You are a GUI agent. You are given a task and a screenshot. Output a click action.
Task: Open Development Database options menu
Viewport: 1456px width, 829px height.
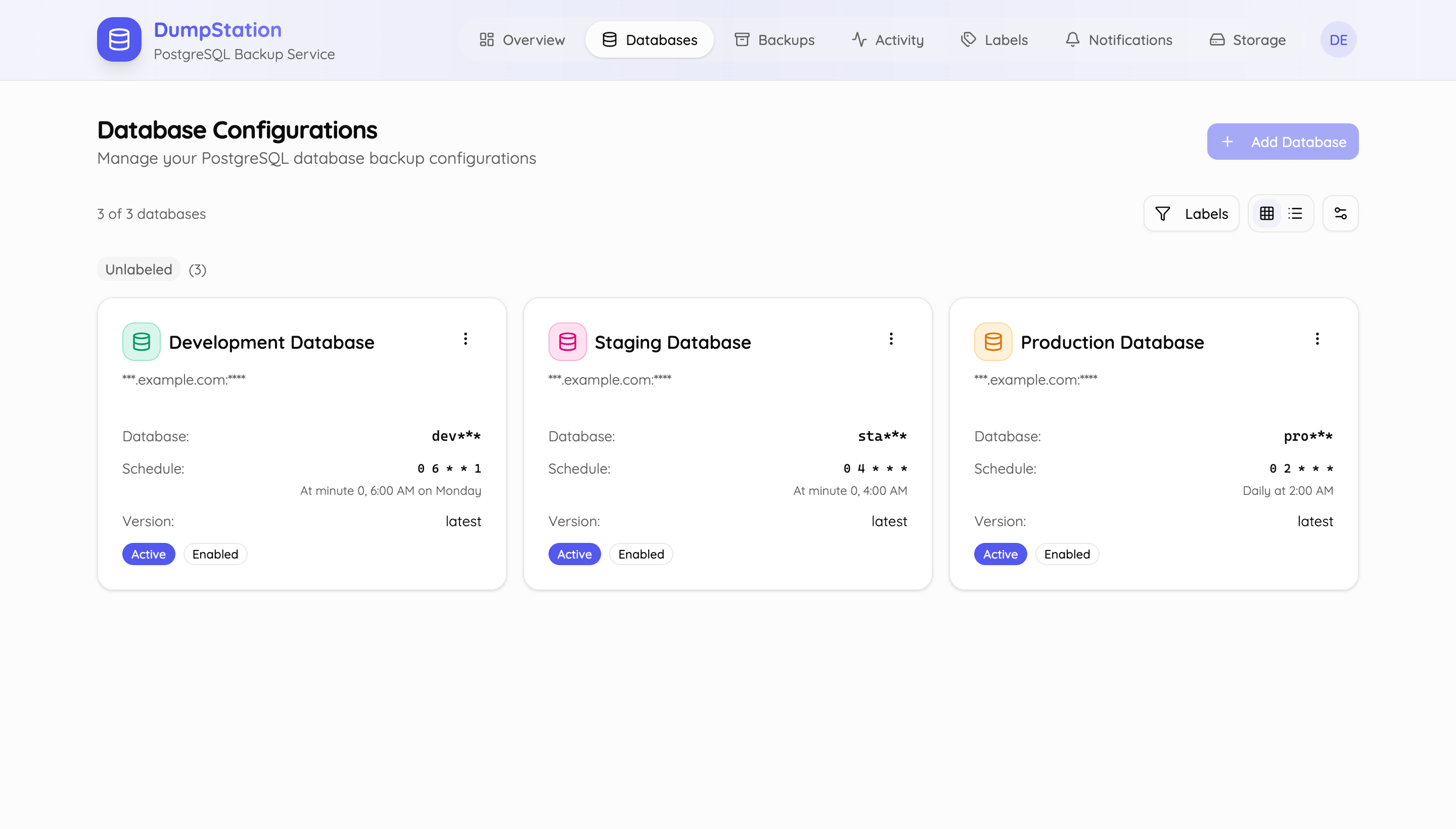465,339
